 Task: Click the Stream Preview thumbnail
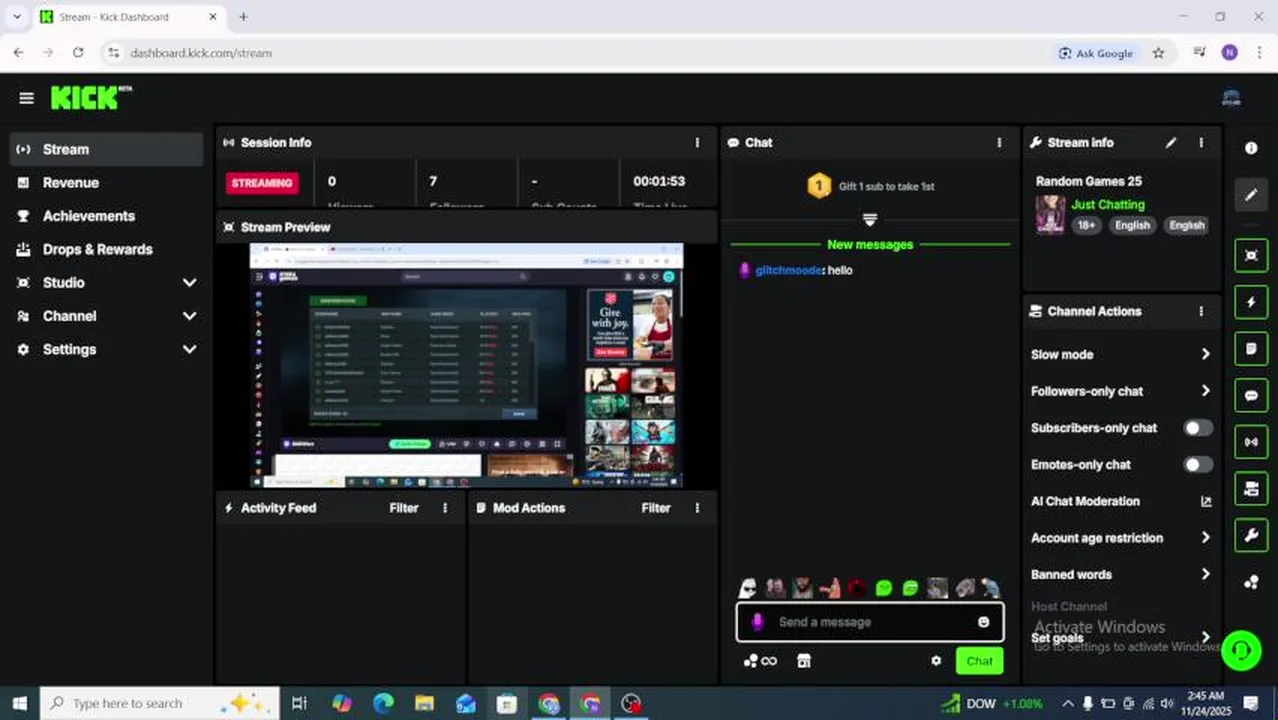click(466, 365)
